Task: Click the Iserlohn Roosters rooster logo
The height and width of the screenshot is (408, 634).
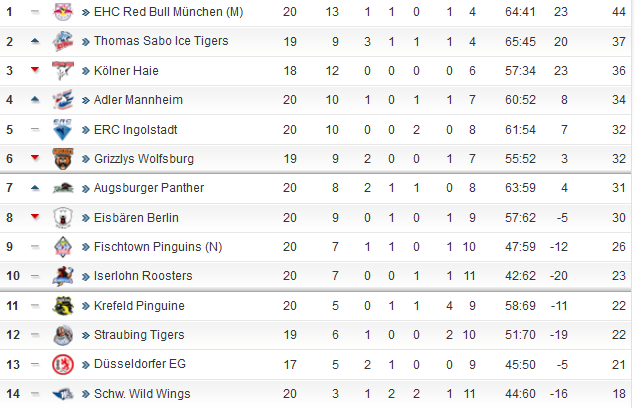Action: (x=63, y=276)
